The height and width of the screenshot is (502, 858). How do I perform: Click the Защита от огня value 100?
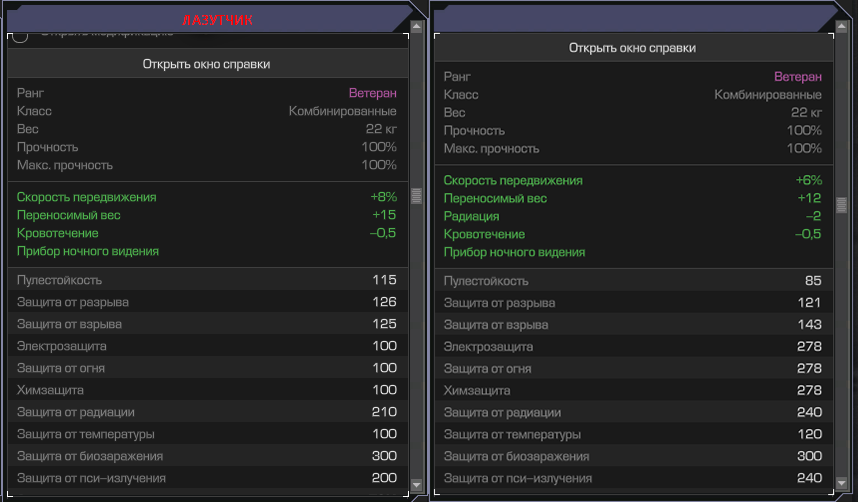[384, 367]
